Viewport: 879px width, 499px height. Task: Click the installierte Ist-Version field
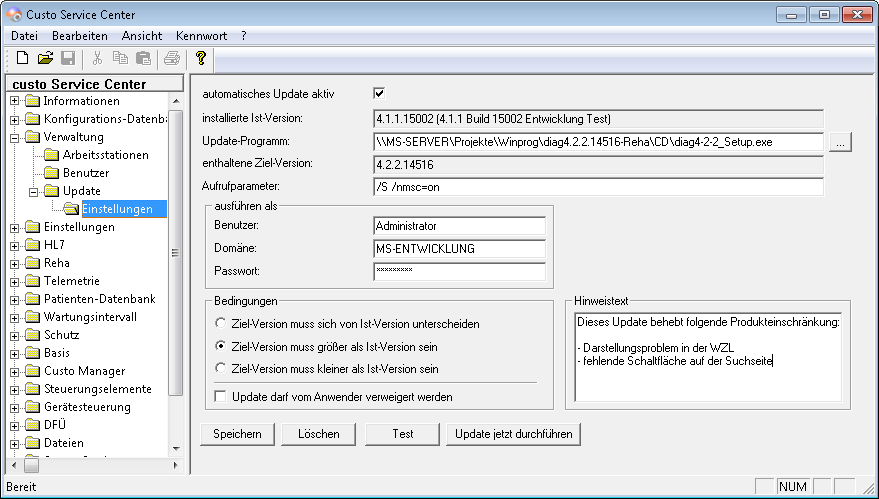pos(598,119)
